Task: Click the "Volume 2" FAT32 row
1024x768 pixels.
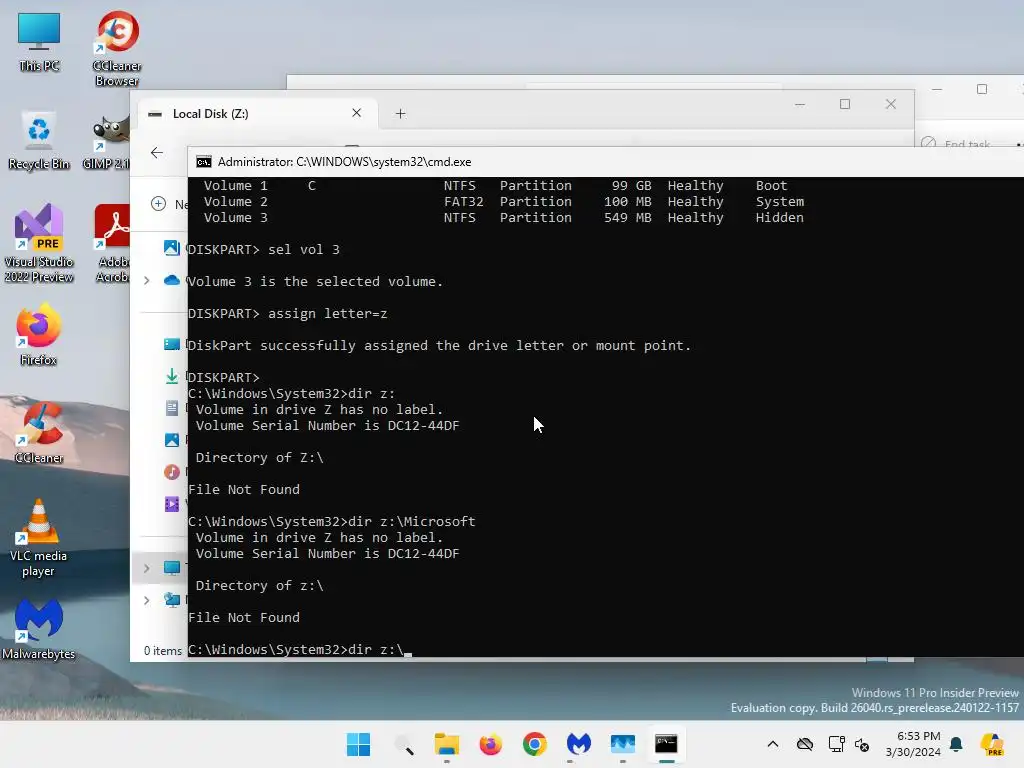Action: tap(504, 202)
